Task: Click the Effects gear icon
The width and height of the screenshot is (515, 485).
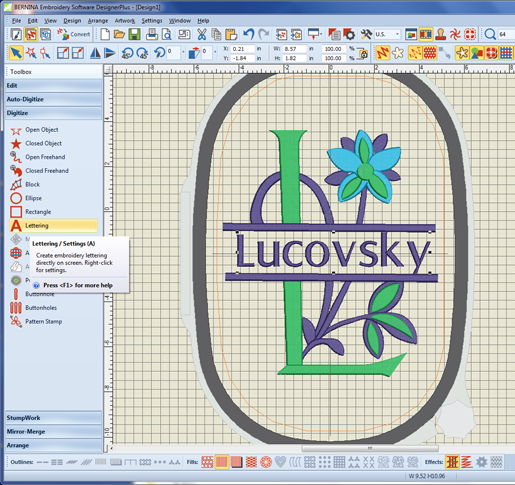Action: (x=482, y=462)
